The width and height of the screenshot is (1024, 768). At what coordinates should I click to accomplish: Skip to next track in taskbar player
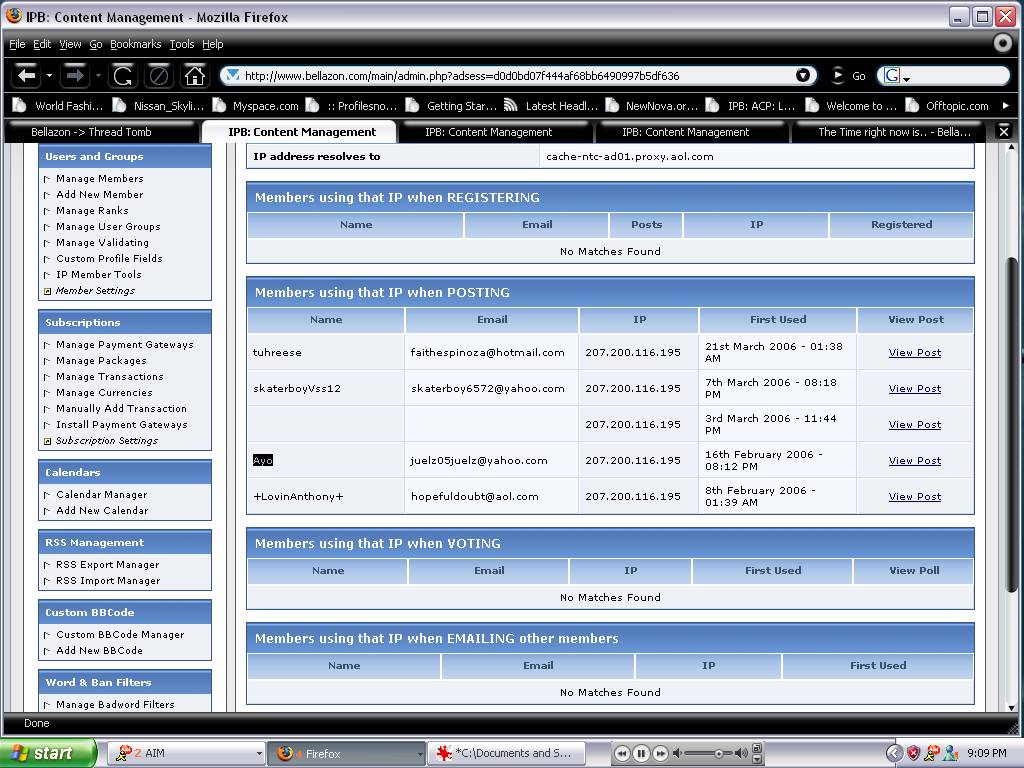(660, 753)
